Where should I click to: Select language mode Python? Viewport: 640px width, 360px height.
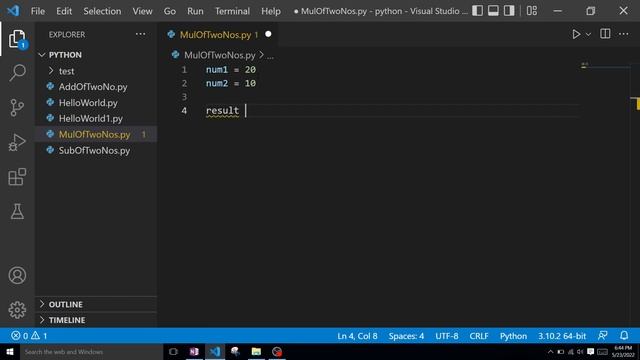(513, 336)
